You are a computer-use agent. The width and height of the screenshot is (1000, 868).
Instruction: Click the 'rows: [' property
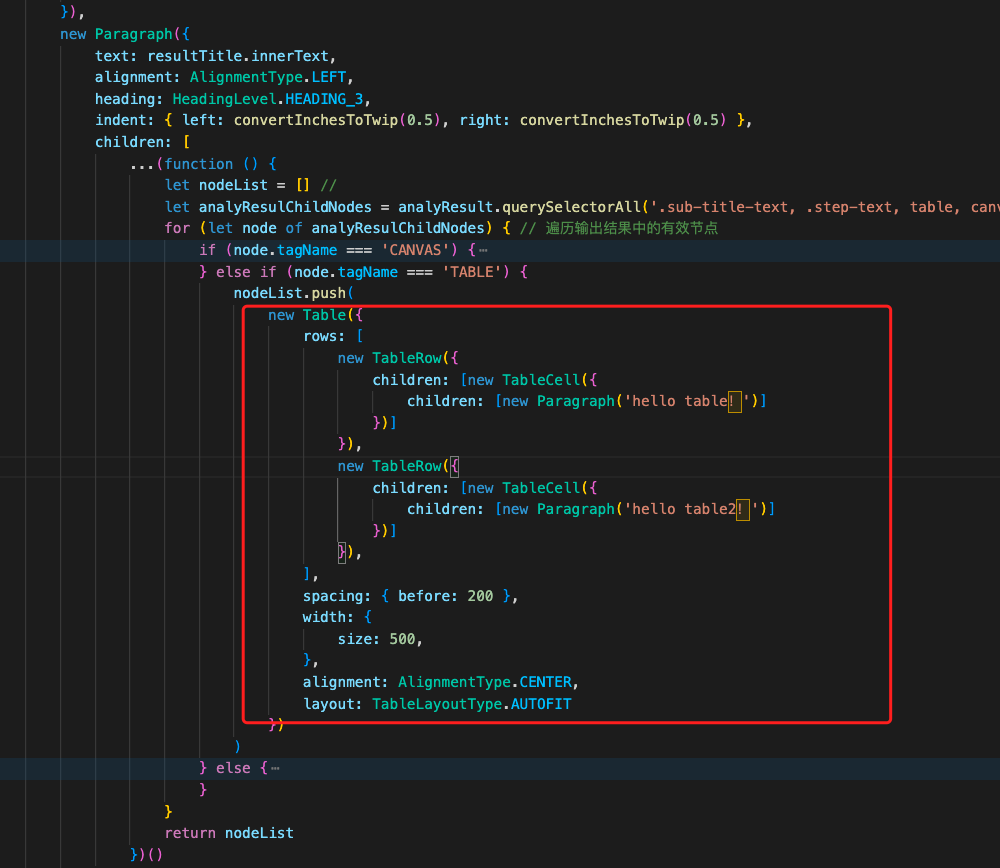[x=333, y=336]
